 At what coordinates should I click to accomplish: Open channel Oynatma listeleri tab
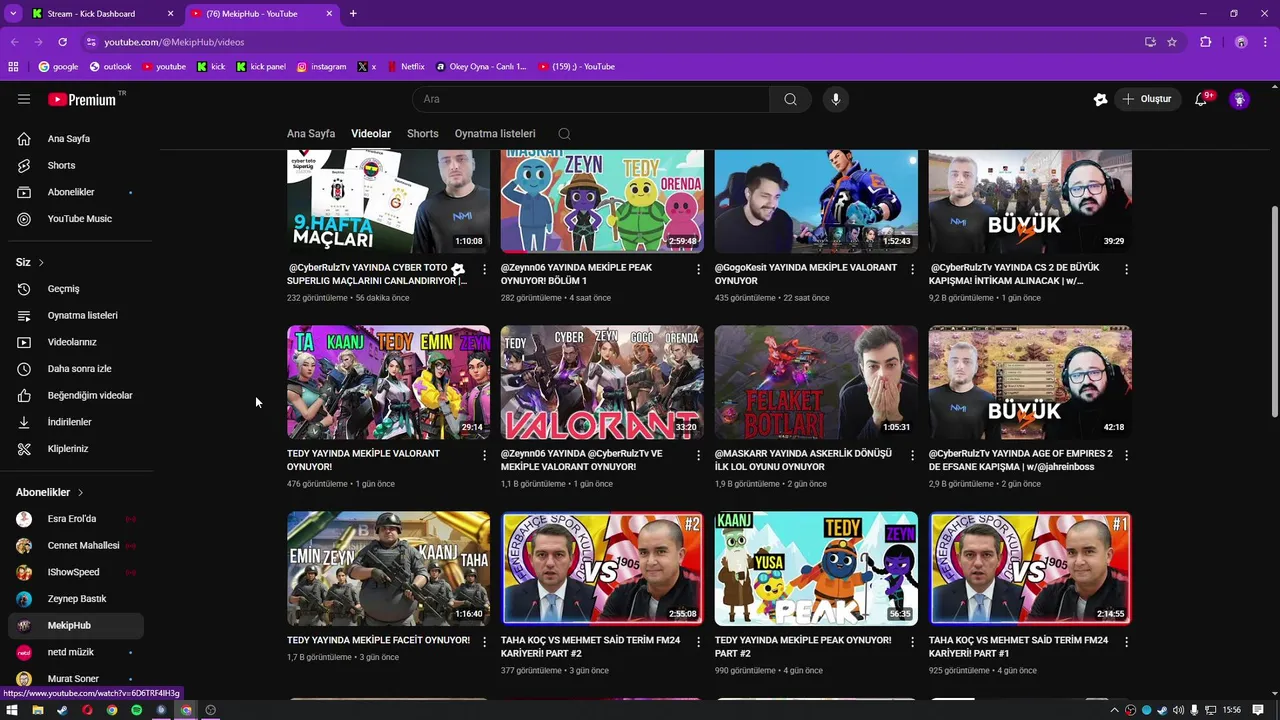coord(495,134)
